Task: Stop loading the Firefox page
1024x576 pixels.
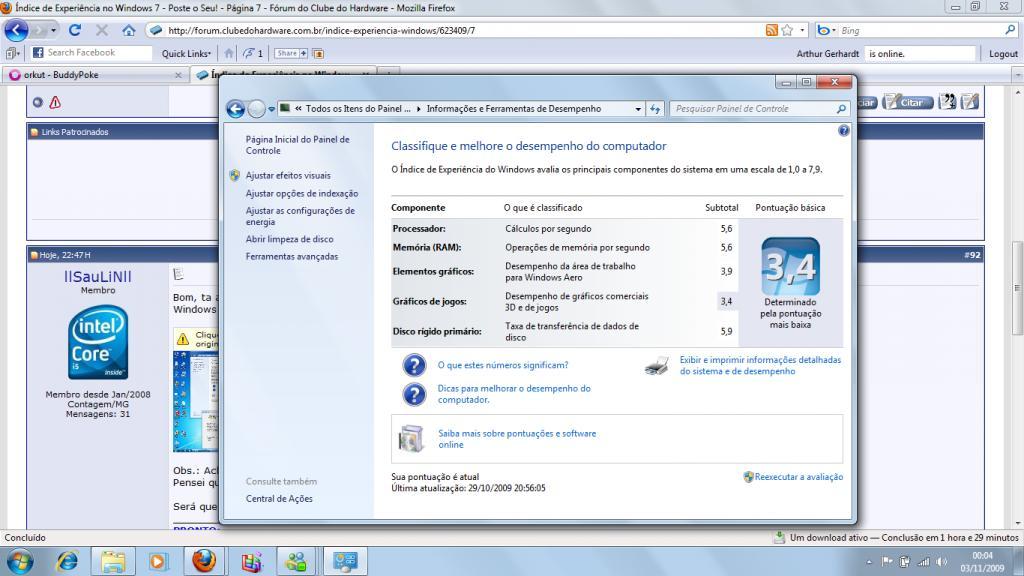Action: (102, 30)
